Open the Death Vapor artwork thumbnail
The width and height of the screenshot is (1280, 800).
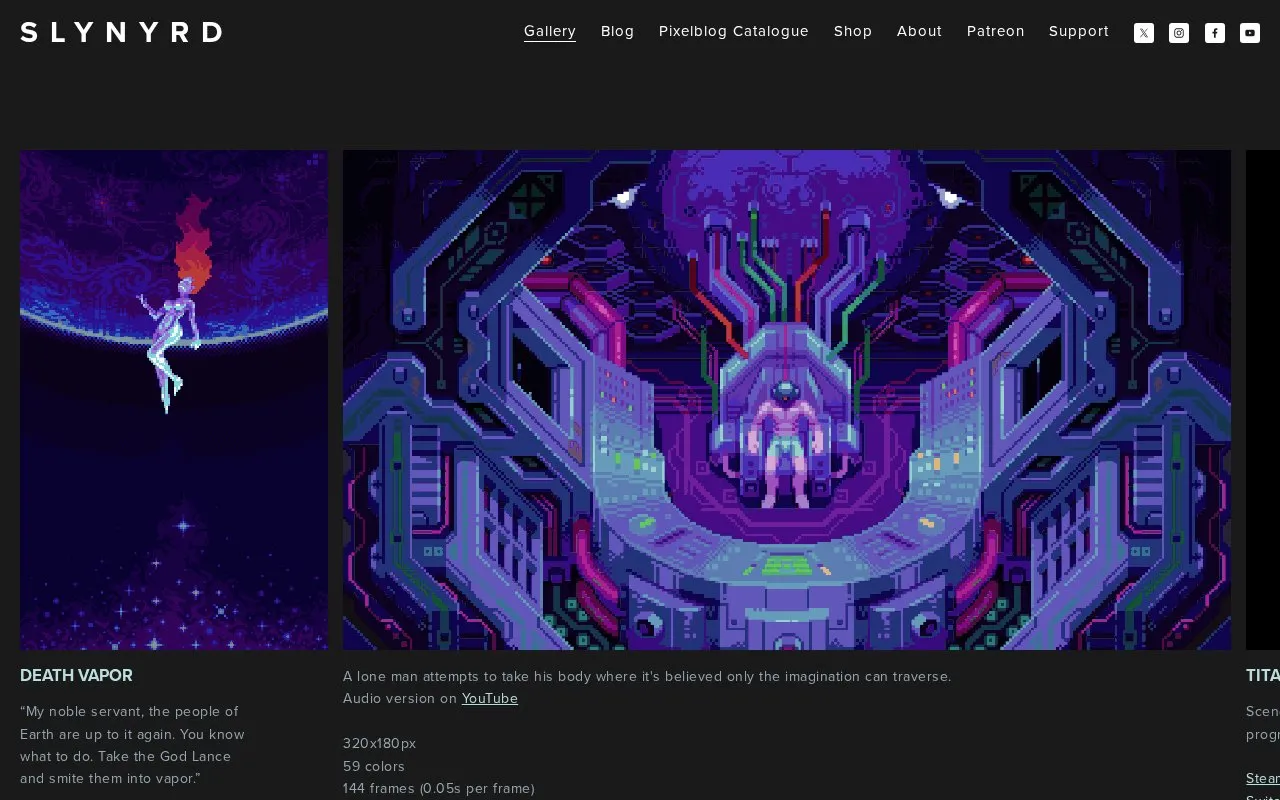coord(174,400)
